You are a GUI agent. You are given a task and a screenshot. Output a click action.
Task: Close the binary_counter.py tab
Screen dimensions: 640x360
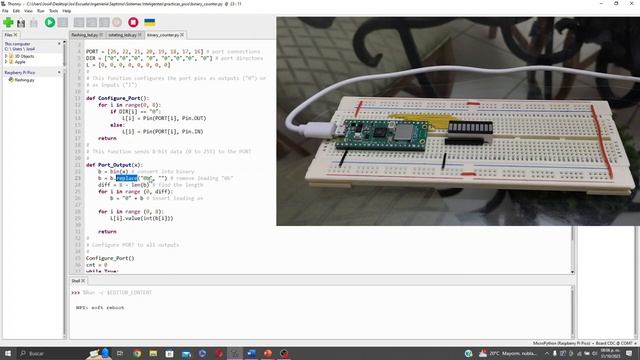point(182,35)
